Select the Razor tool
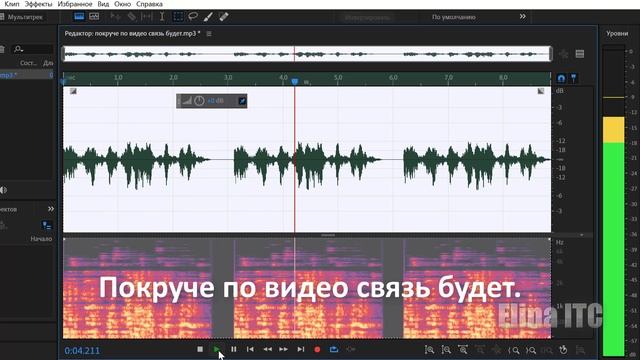The width and height of the screenshot is (640, 360). [x=131, y=16]
